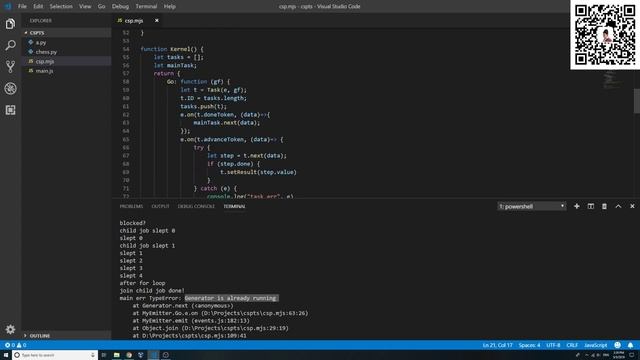Open the Search view in activity bar

click(10, 45)
